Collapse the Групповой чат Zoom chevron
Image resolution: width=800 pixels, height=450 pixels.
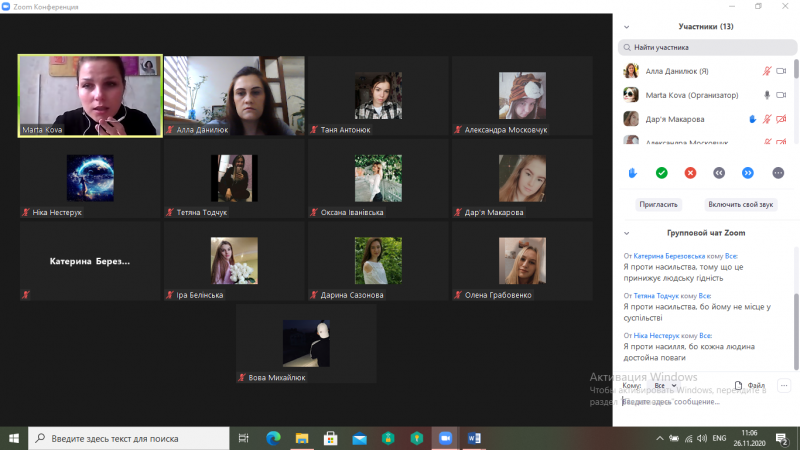[627, 233]
